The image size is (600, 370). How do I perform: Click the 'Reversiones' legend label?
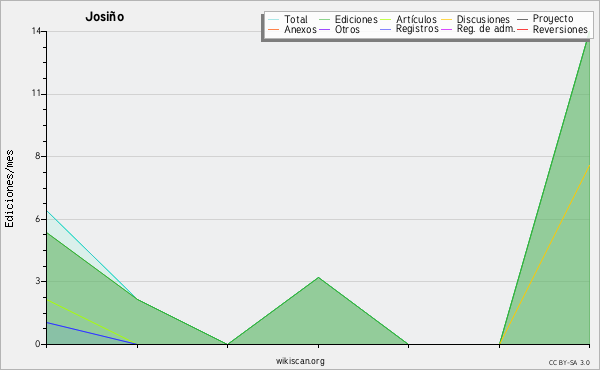[560, 29]
